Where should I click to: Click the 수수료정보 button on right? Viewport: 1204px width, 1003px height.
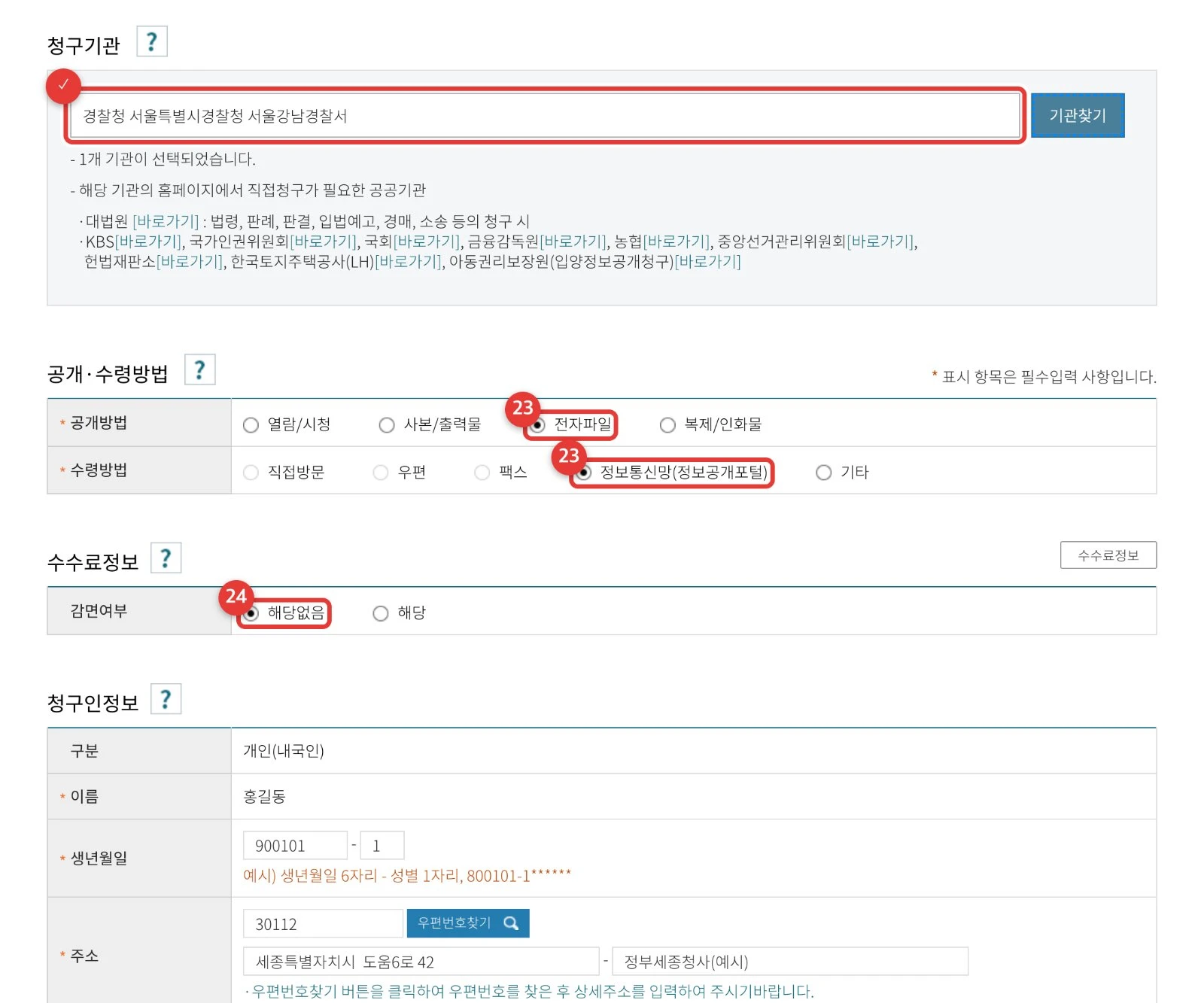(1108, 555)
